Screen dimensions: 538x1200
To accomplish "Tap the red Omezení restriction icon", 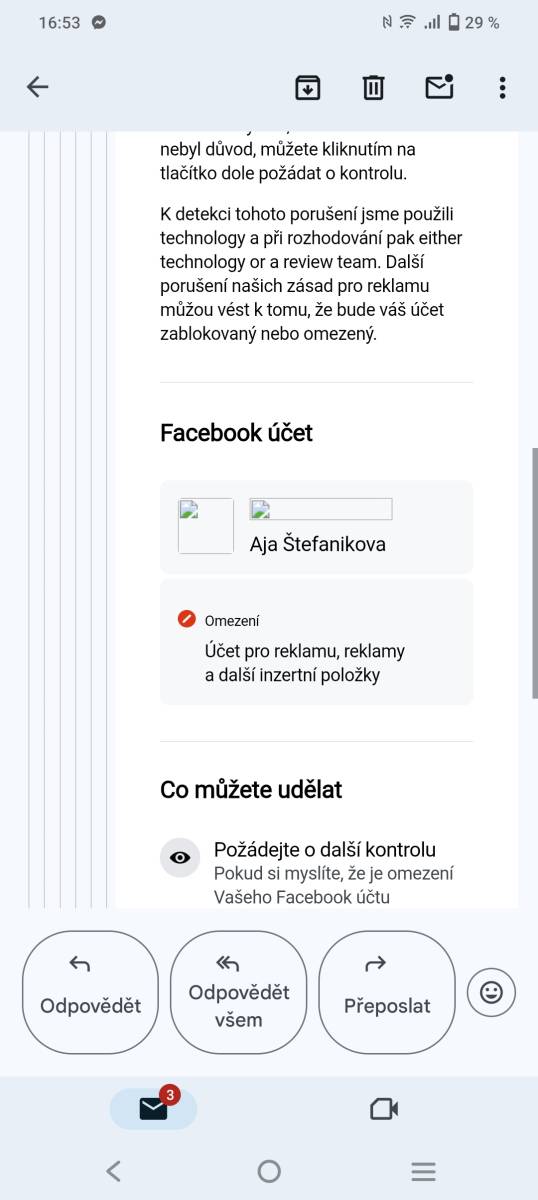I will tap(186, 619).
